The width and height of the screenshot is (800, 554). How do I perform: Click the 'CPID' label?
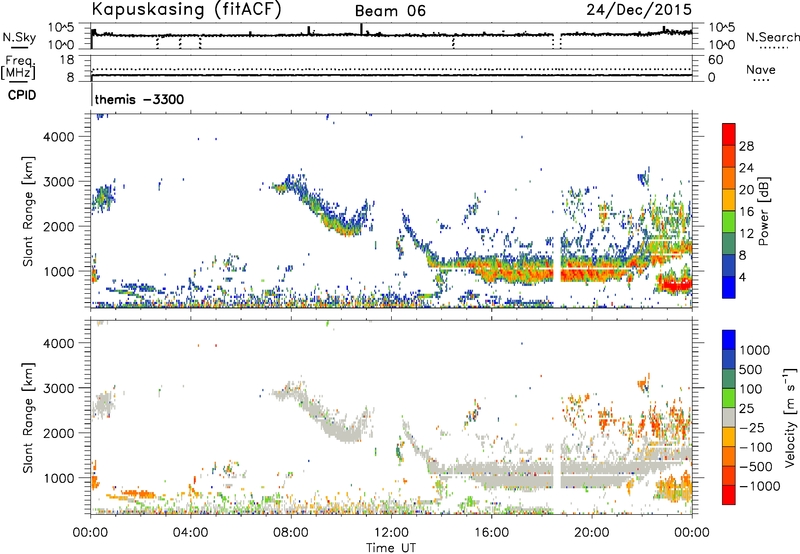click(22, 95)
